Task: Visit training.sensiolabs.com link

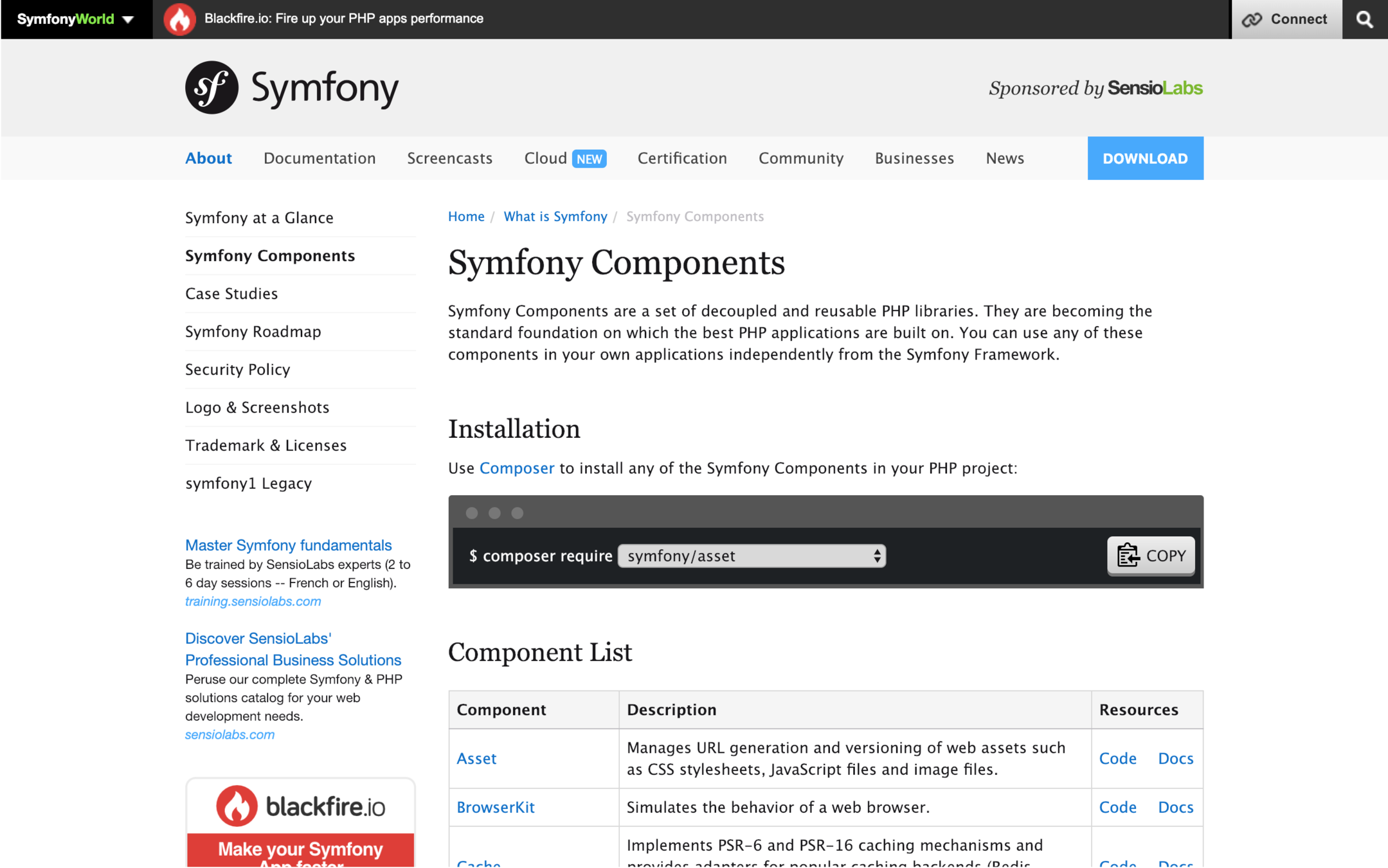Action: tap(253, 601)
